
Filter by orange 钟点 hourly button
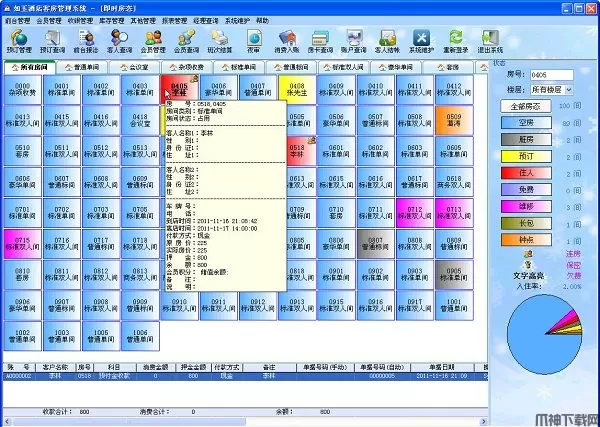coord(526,240)
